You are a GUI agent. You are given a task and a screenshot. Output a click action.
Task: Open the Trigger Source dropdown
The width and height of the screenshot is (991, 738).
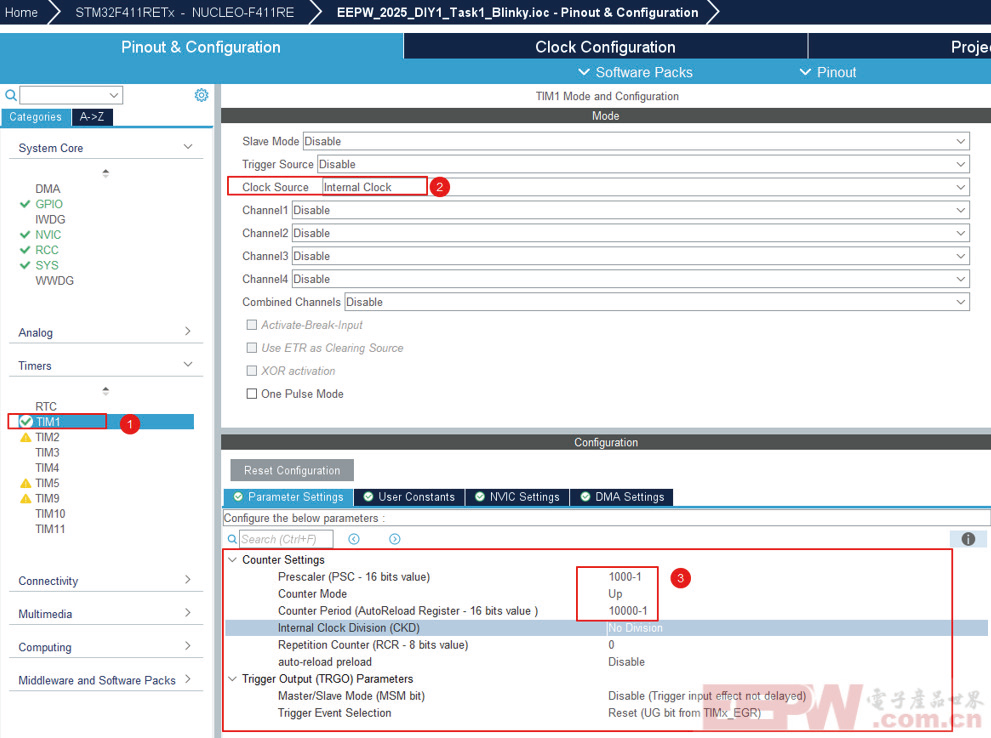[643, 164]
